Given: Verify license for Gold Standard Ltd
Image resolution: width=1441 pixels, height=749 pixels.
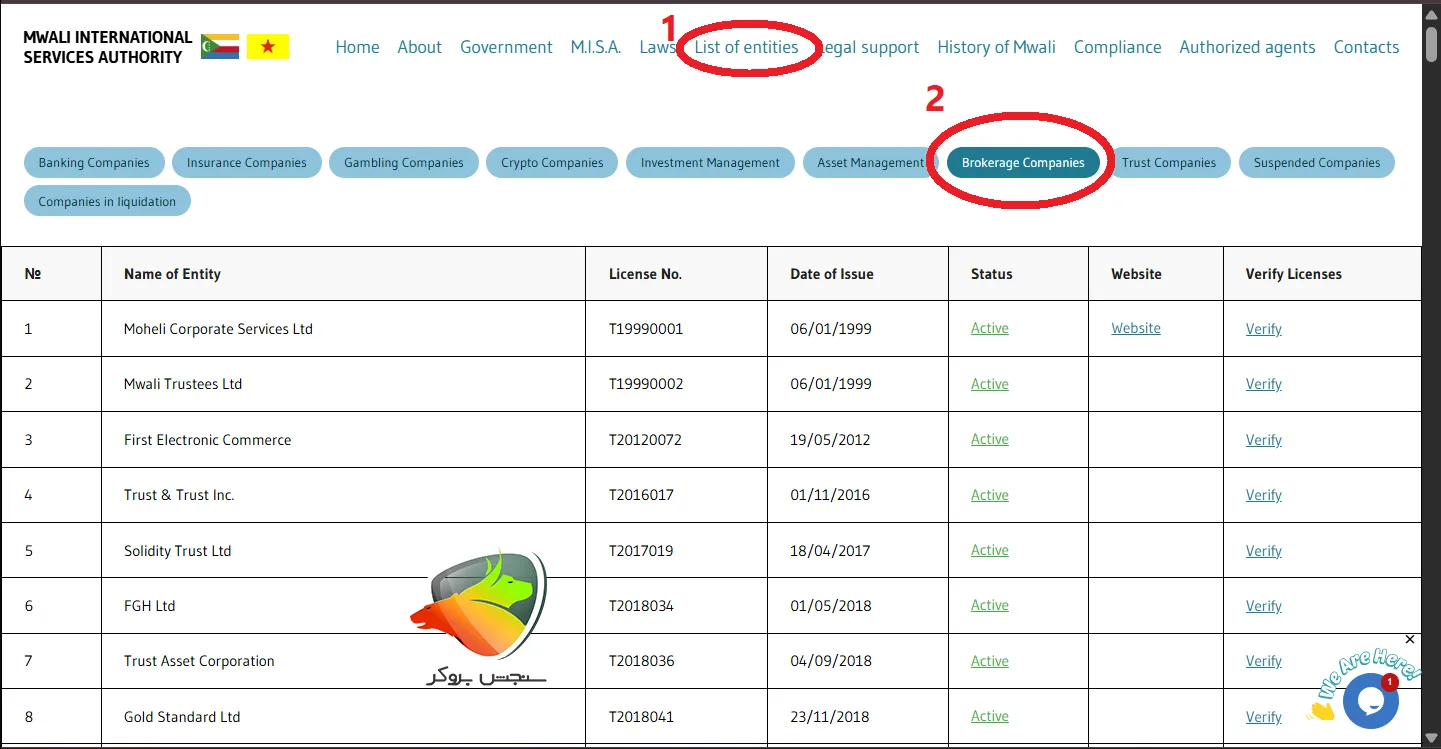Looking at the screenshot, I should click(x=1263, y=717).
